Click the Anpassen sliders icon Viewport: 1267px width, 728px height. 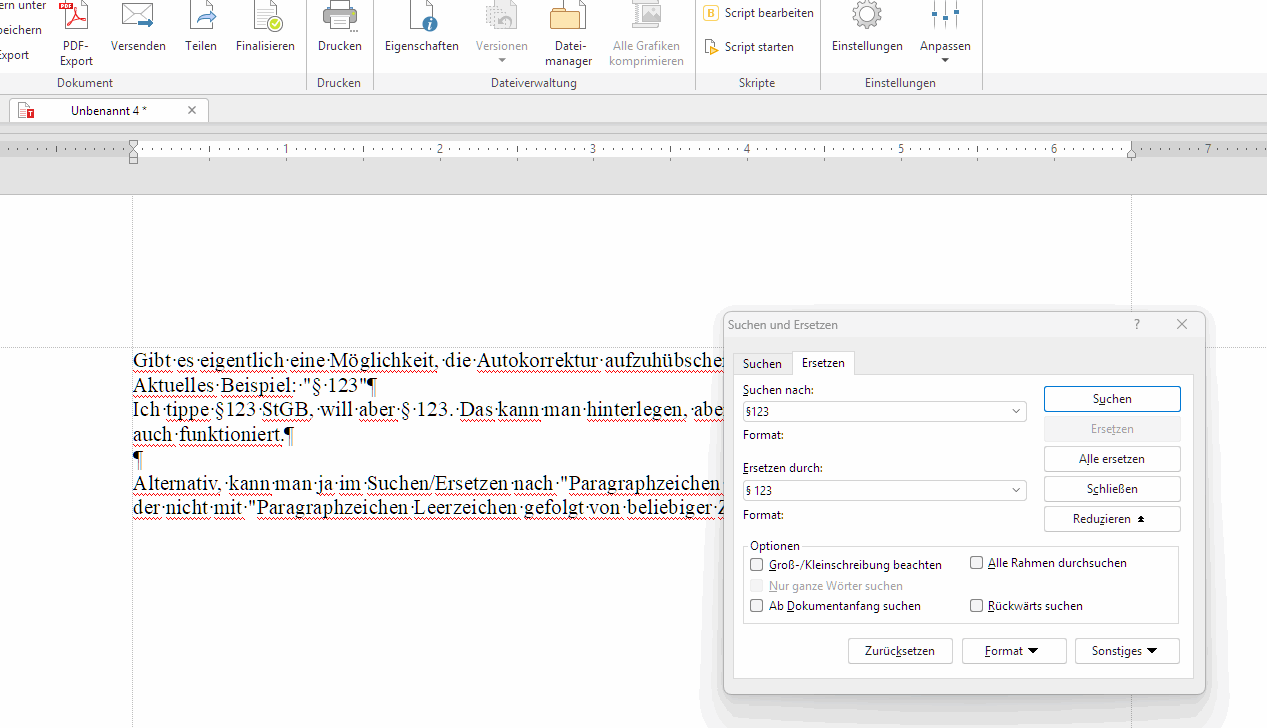coord(945,16)
